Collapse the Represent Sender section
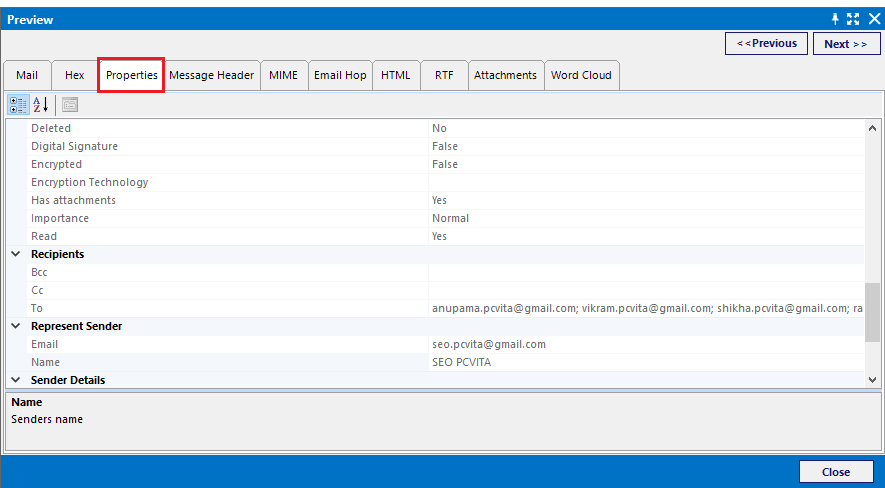The height and width of the screenshot is (488, 885). 16,327
